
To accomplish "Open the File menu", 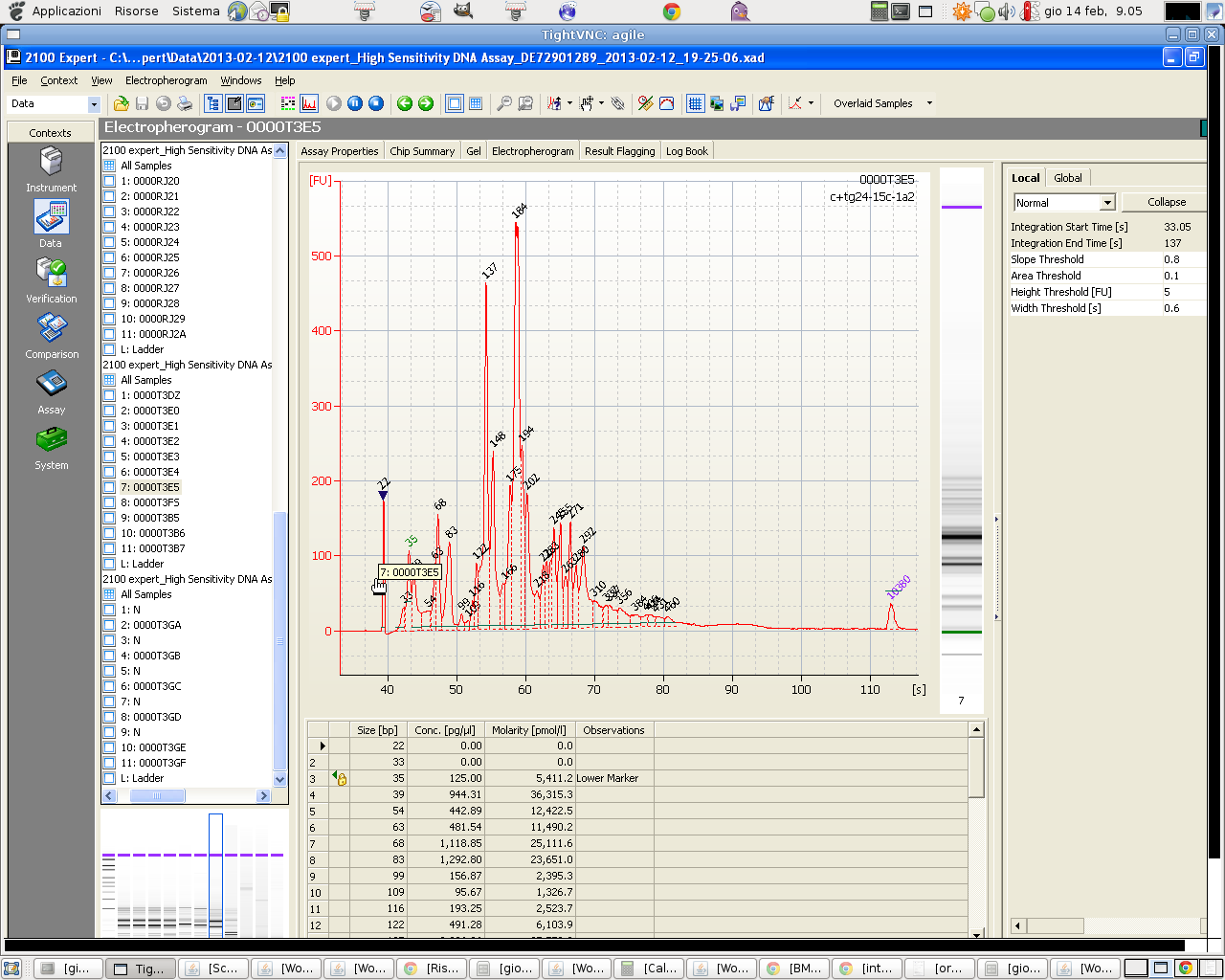I will [19, 80].
